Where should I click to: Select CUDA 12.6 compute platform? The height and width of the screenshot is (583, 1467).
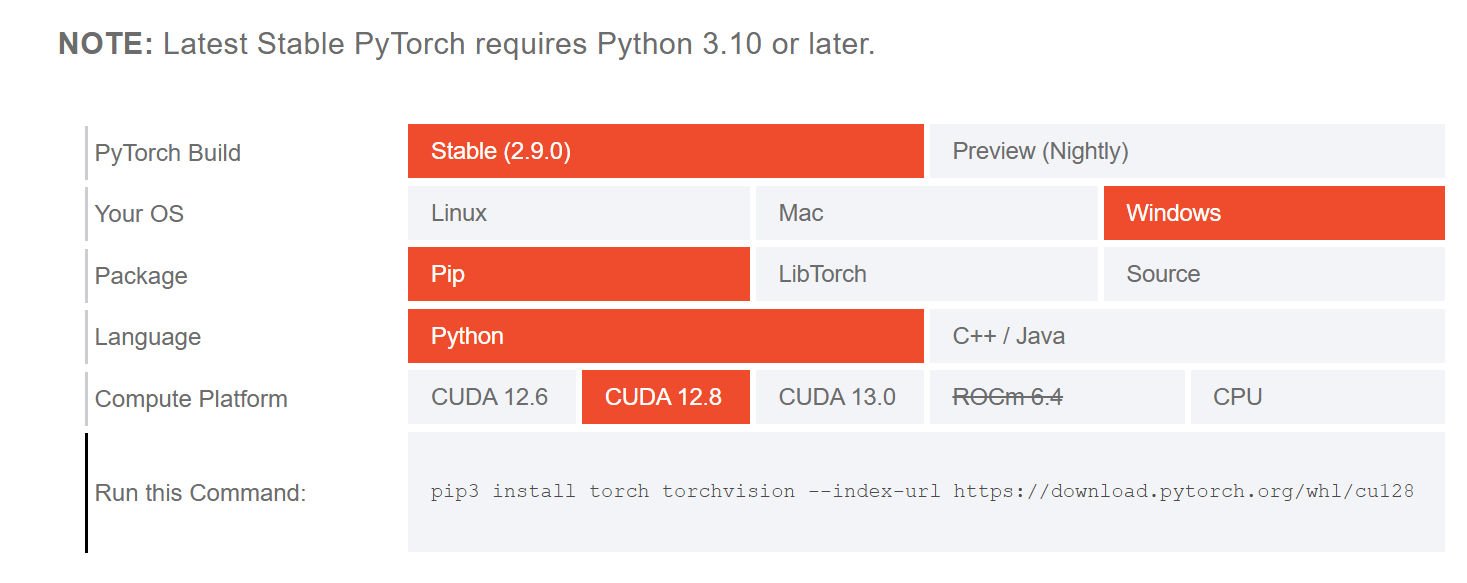click(x=492, y=396)
